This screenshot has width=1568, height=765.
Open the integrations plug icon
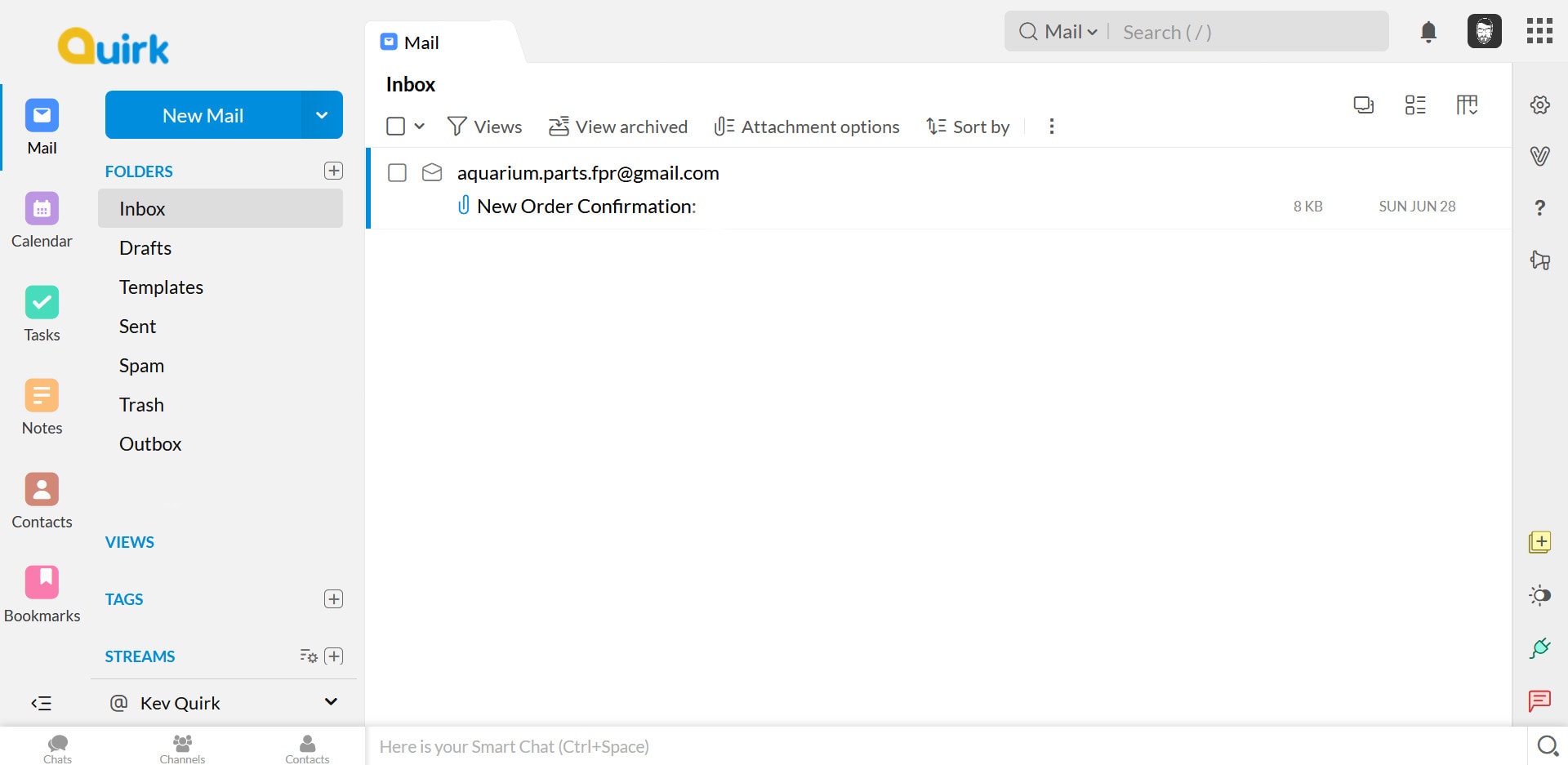click(1540, 647)
